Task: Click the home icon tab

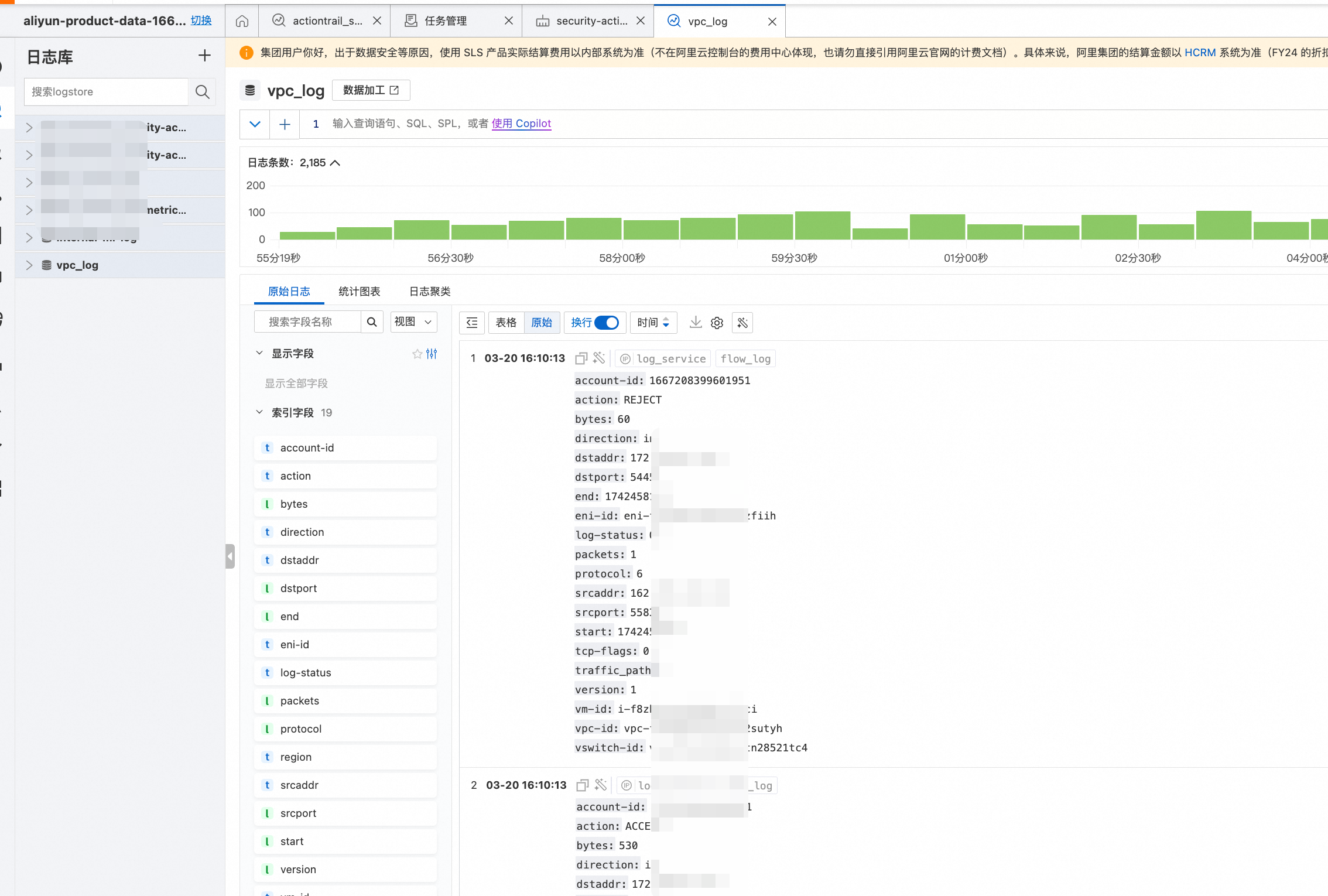Action: coord(242,21)
